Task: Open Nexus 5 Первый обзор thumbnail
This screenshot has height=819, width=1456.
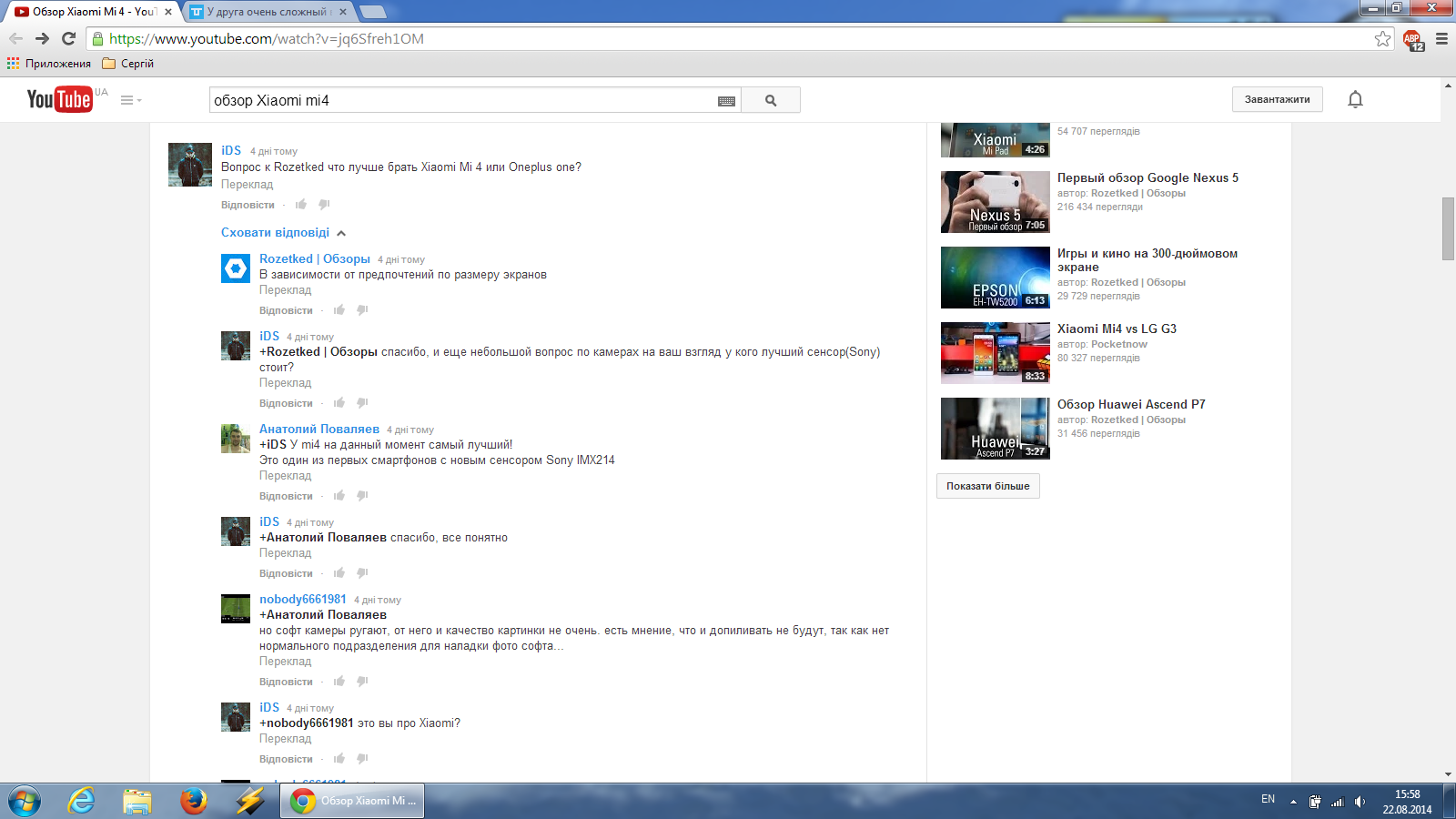Action: [x=996, y=202]
